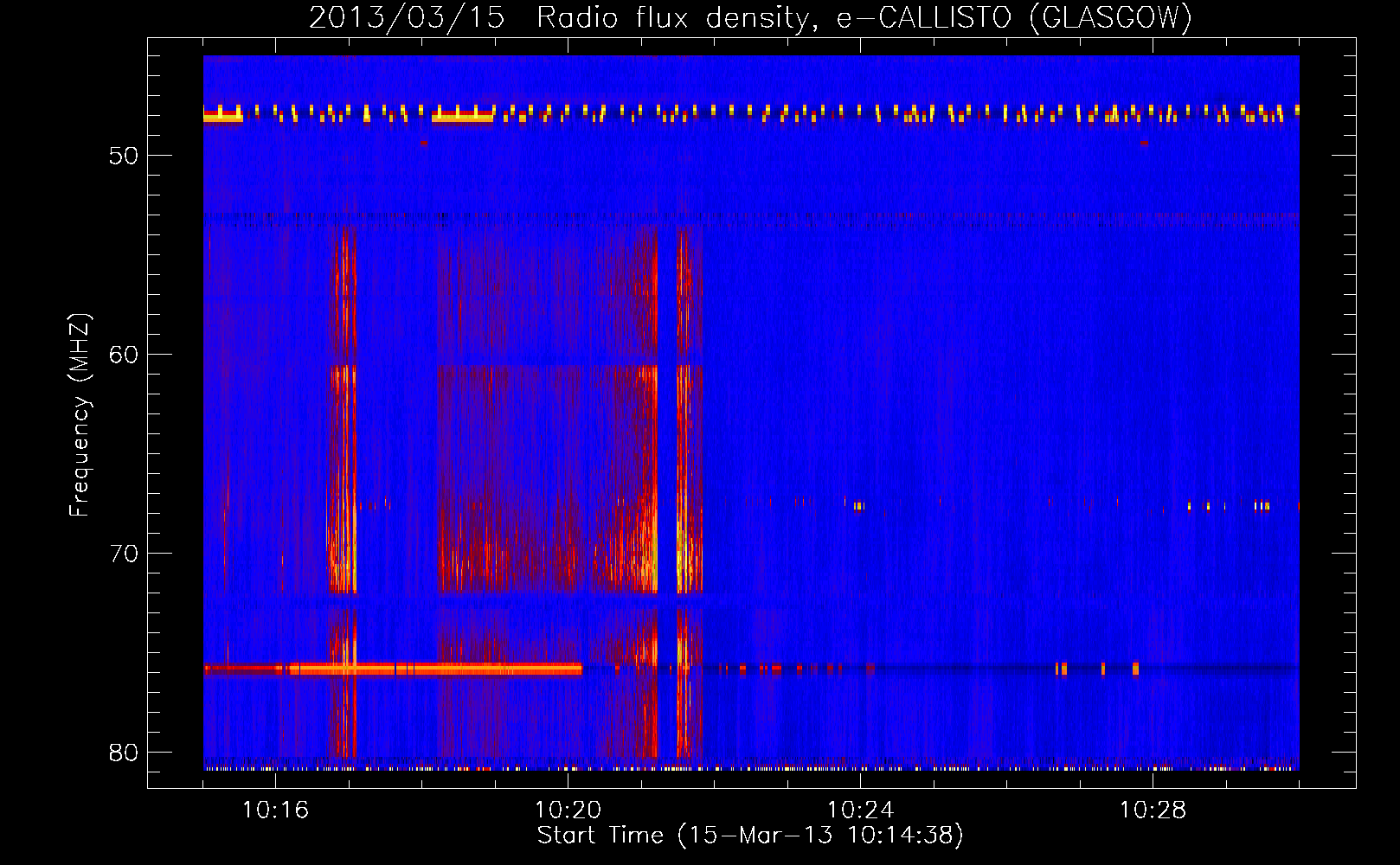Click the 50 MHz frequency tick label
Screen dimensions: 1400x865
pos(124,156)
